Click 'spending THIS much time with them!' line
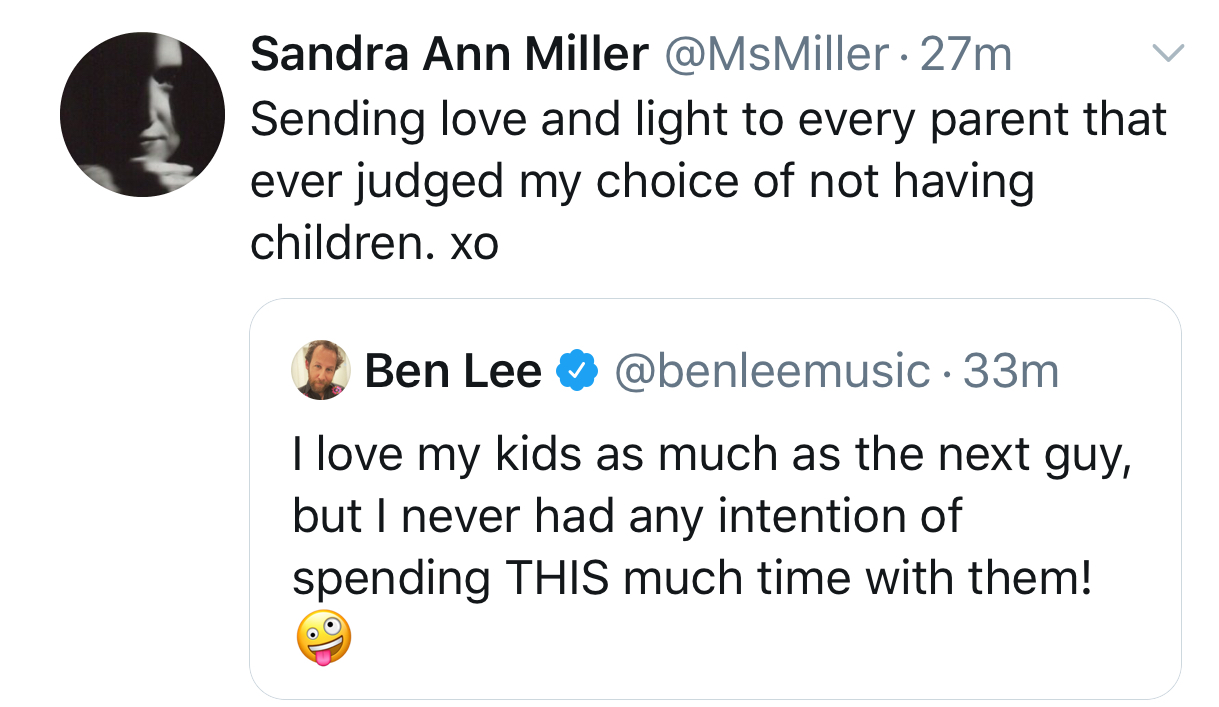1219x707 pixels. pyautogui.click(x=692, y=578)
